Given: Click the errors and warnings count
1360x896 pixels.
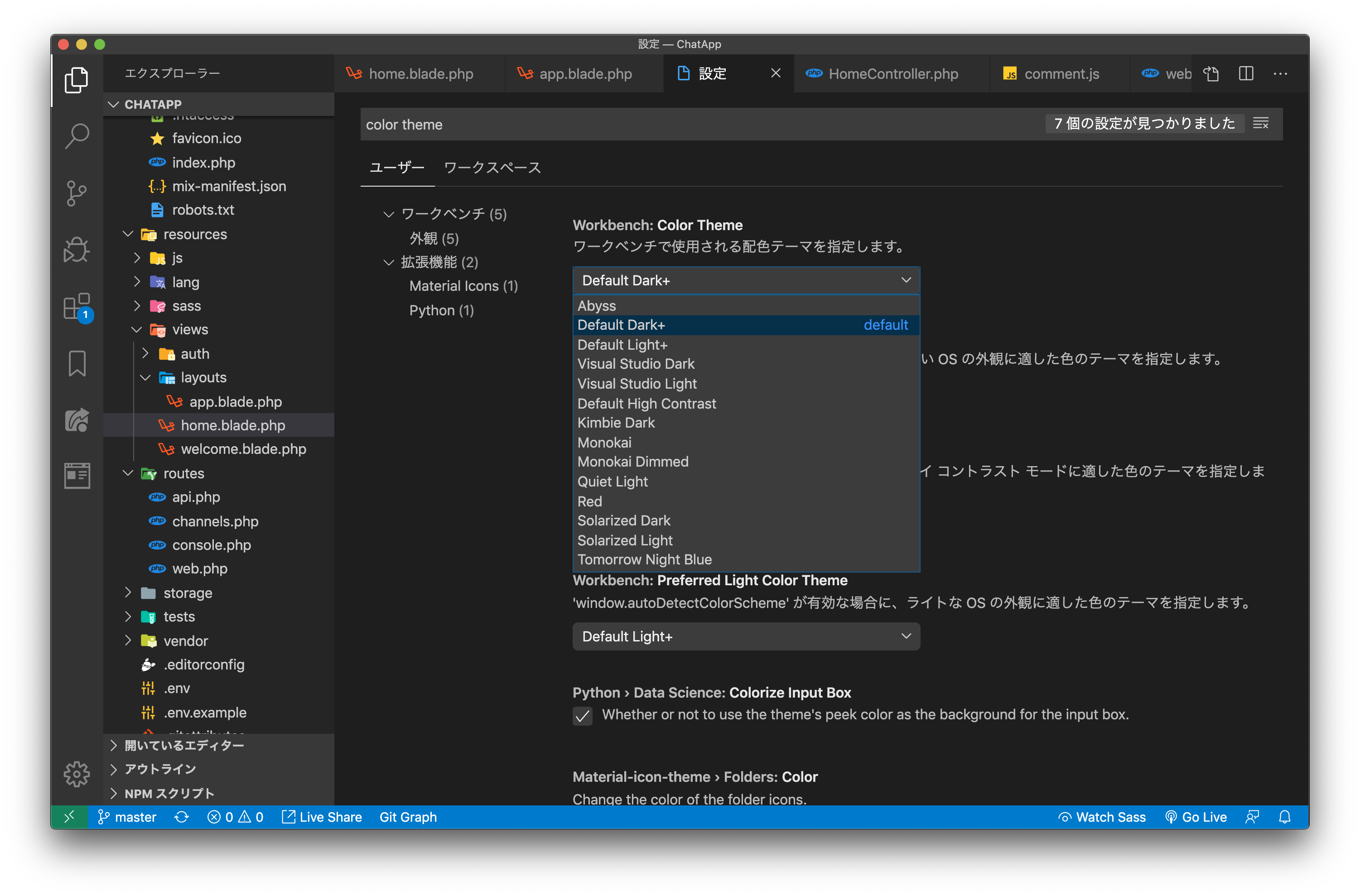Looking at the screenshot, I should point(235,817).
